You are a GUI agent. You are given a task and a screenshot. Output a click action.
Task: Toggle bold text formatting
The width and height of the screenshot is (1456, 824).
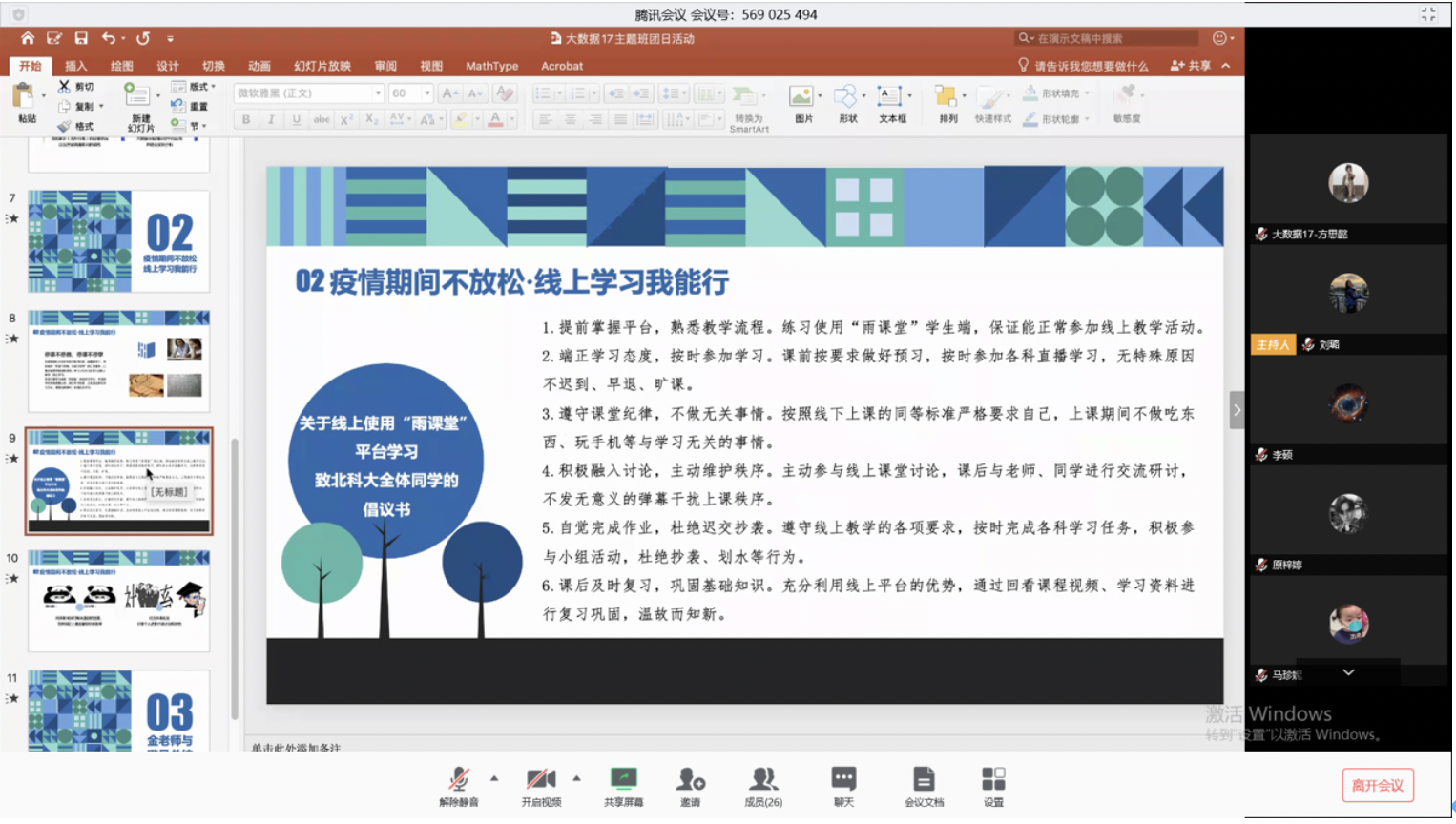(x=246, y=120)
